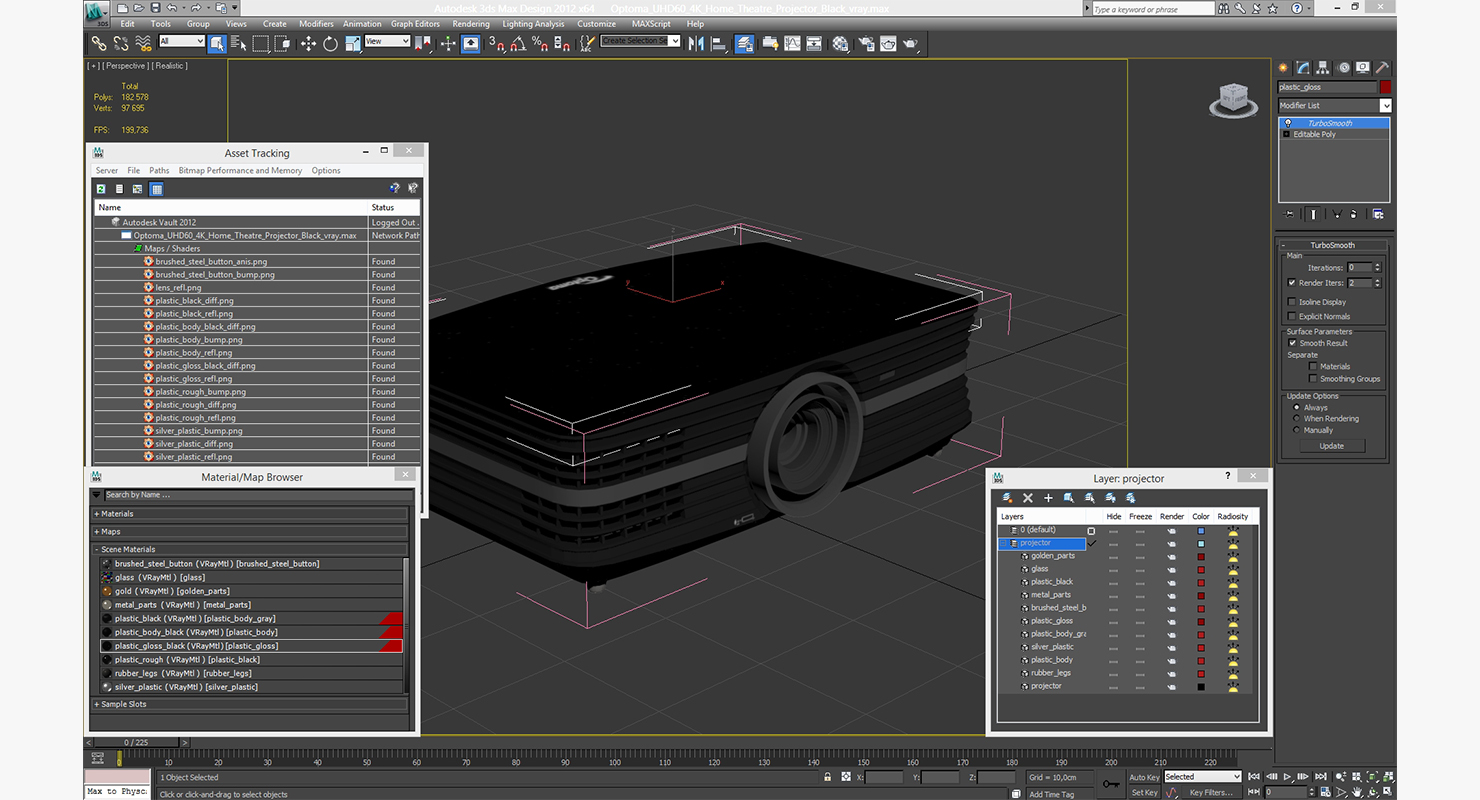Open the Motion command panel tab

pos(1343,68)
